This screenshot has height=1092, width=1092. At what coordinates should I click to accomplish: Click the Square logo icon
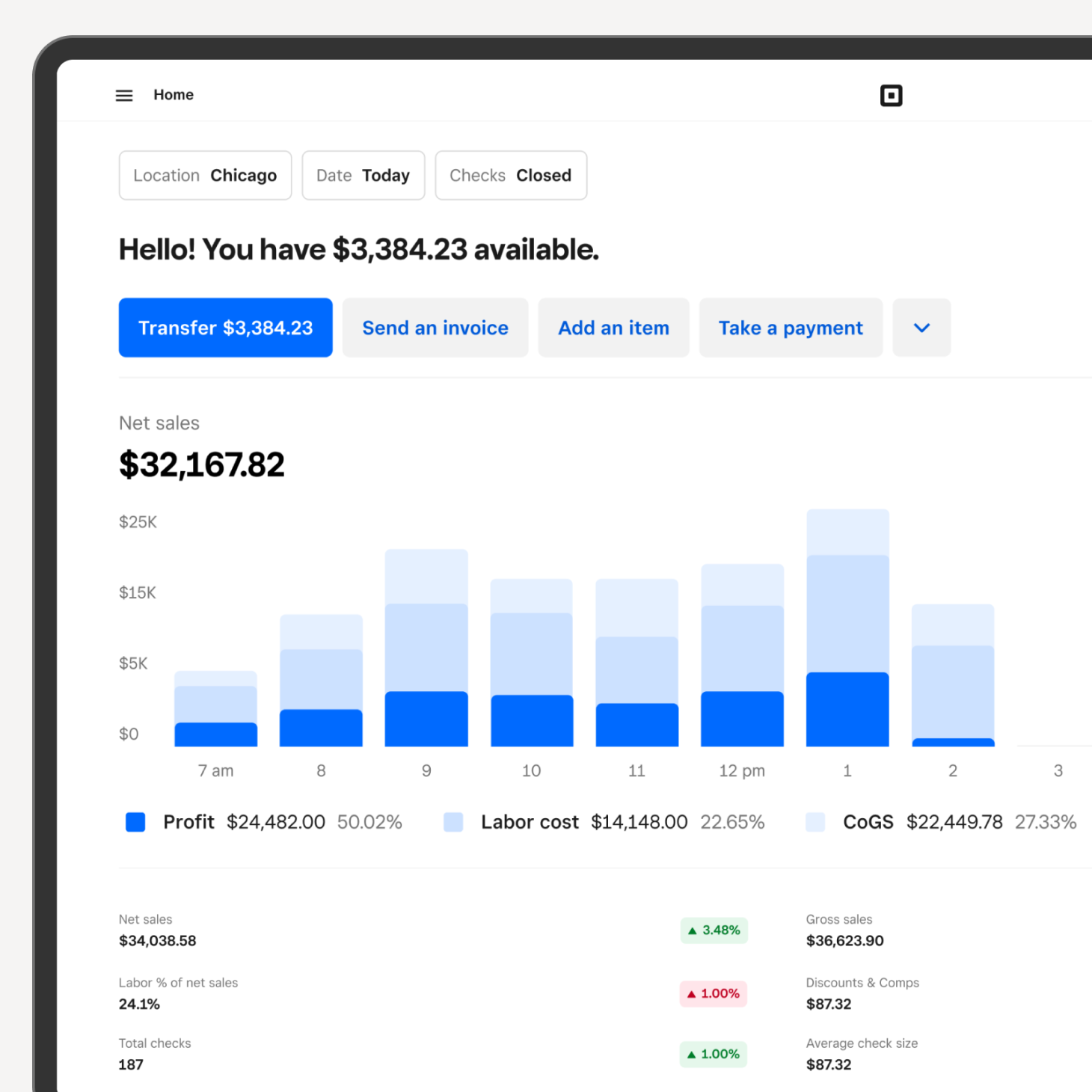[891, 96]
